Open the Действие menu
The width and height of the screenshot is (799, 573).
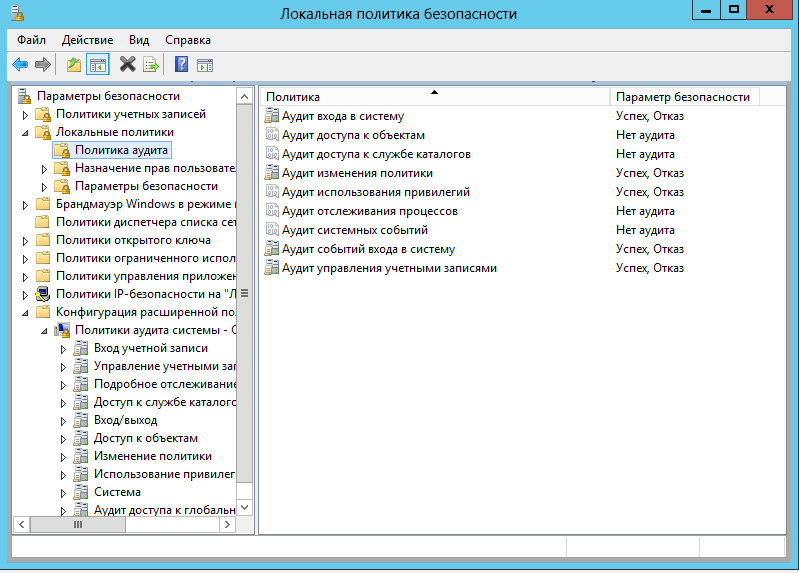coord(88,40)
